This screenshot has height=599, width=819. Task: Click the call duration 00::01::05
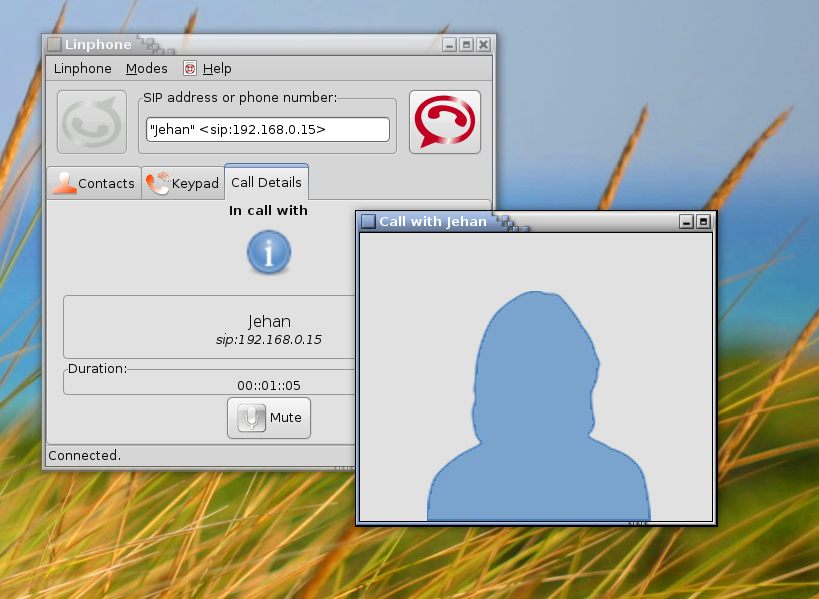click(x=268, y=386)
